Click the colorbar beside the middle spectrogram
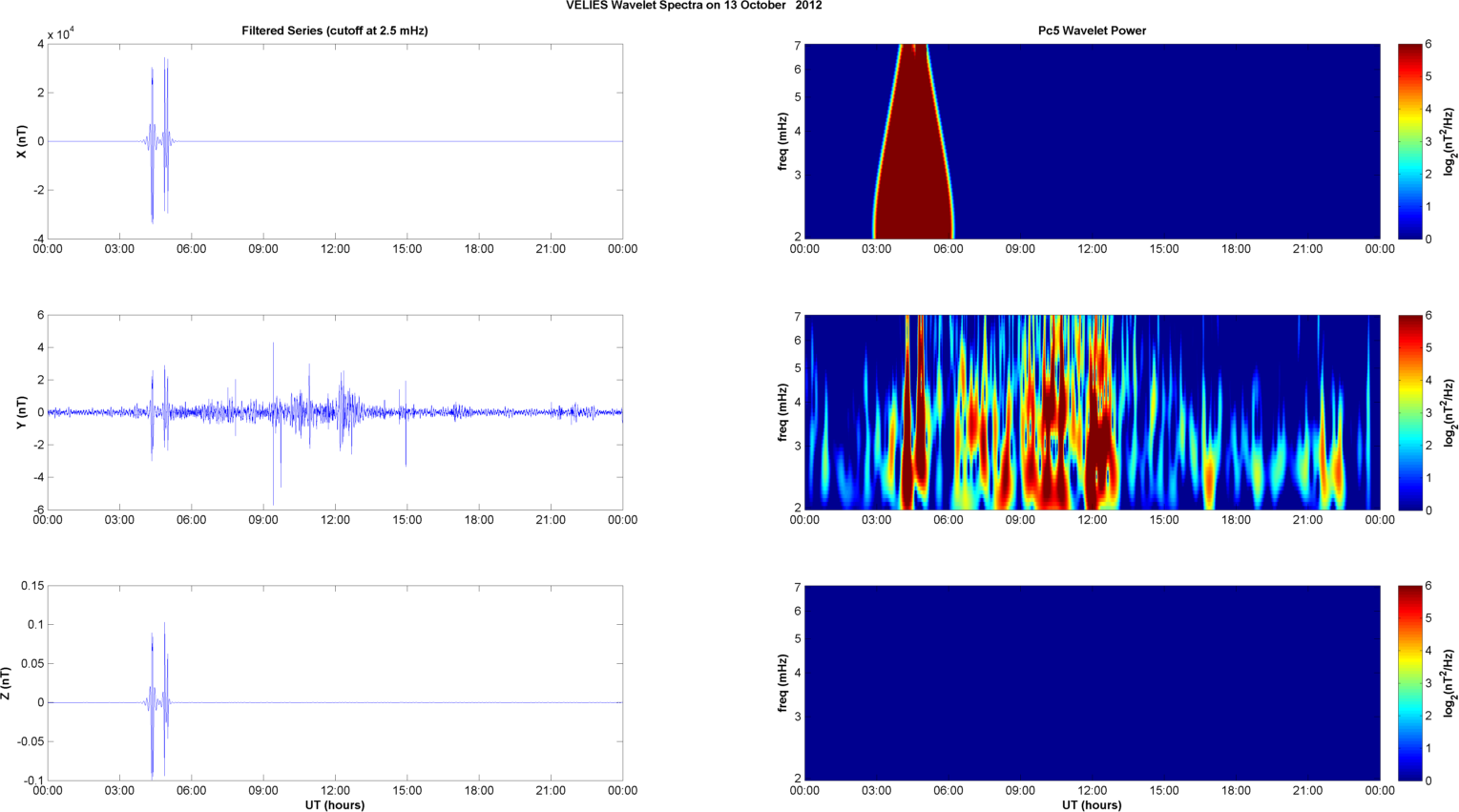Screen dimensions: 1459x812 point(1409,412)
